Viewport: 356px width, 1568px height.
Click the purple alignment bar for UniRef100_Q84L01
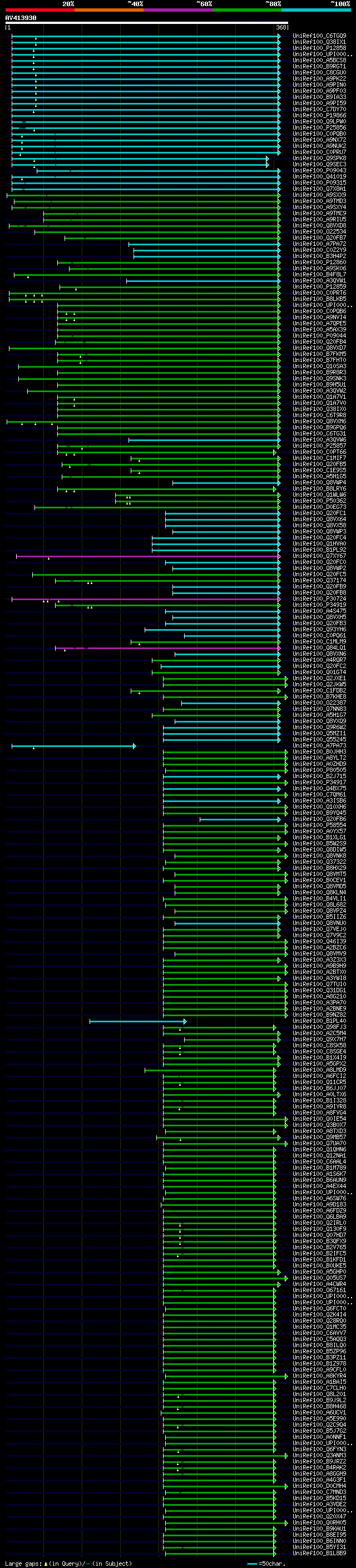coord(167,648)
